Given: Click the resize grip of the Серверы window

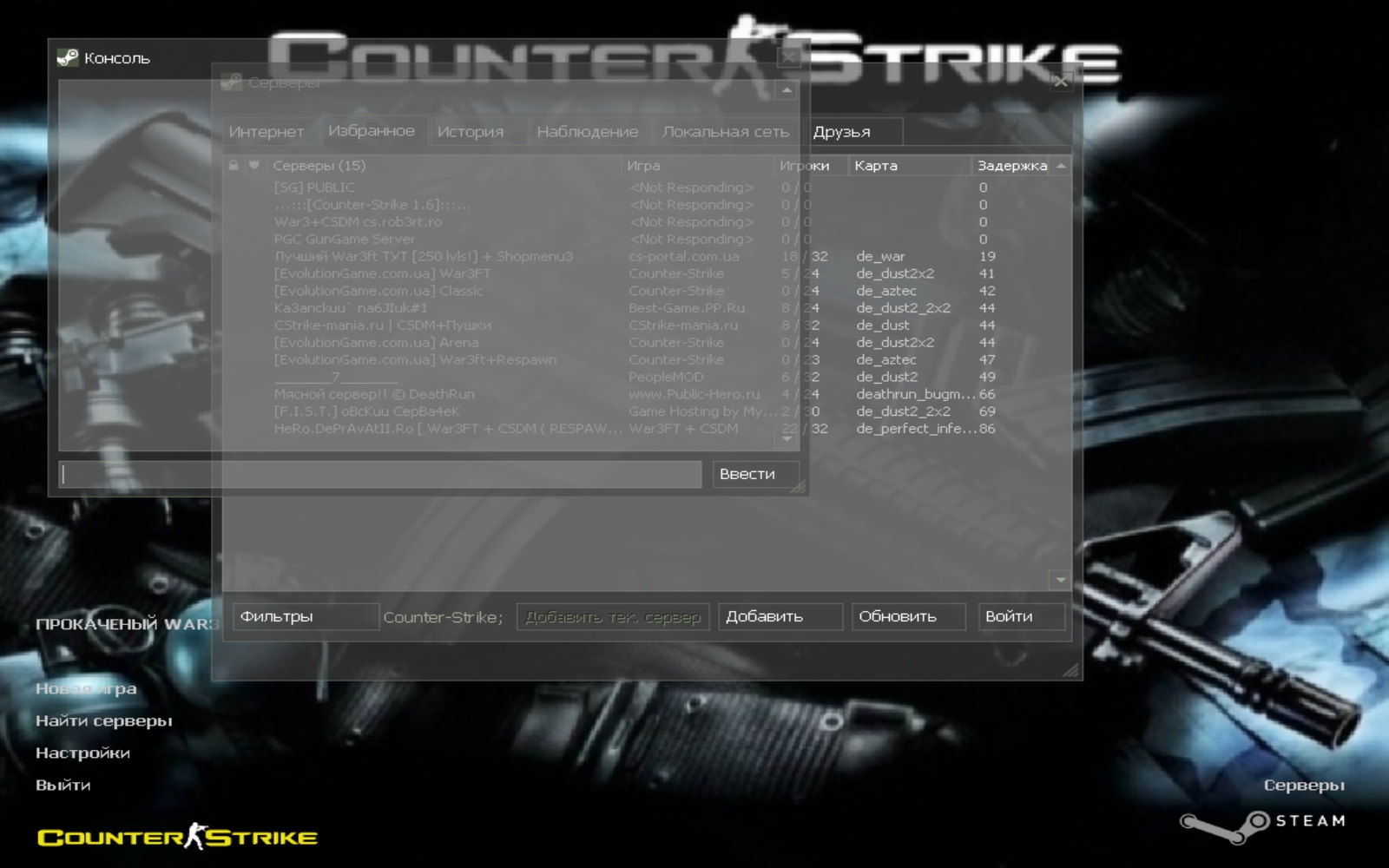Looking at the screenshot, I should [x=1070, y=669].
